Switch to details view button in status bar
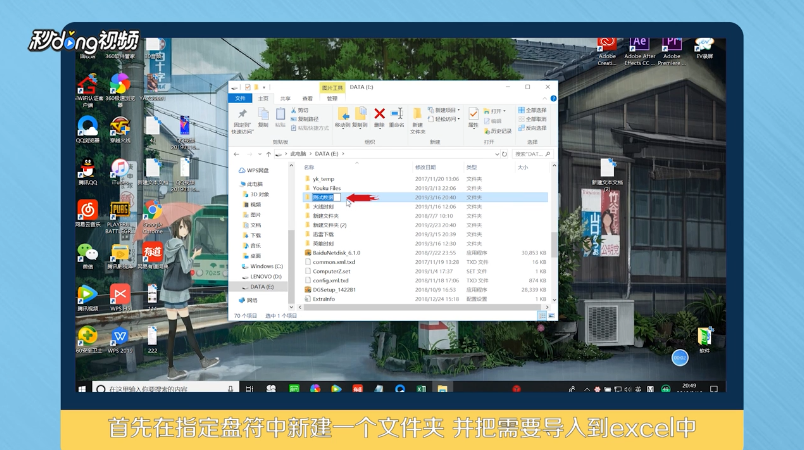 click(x=542, y=316)
